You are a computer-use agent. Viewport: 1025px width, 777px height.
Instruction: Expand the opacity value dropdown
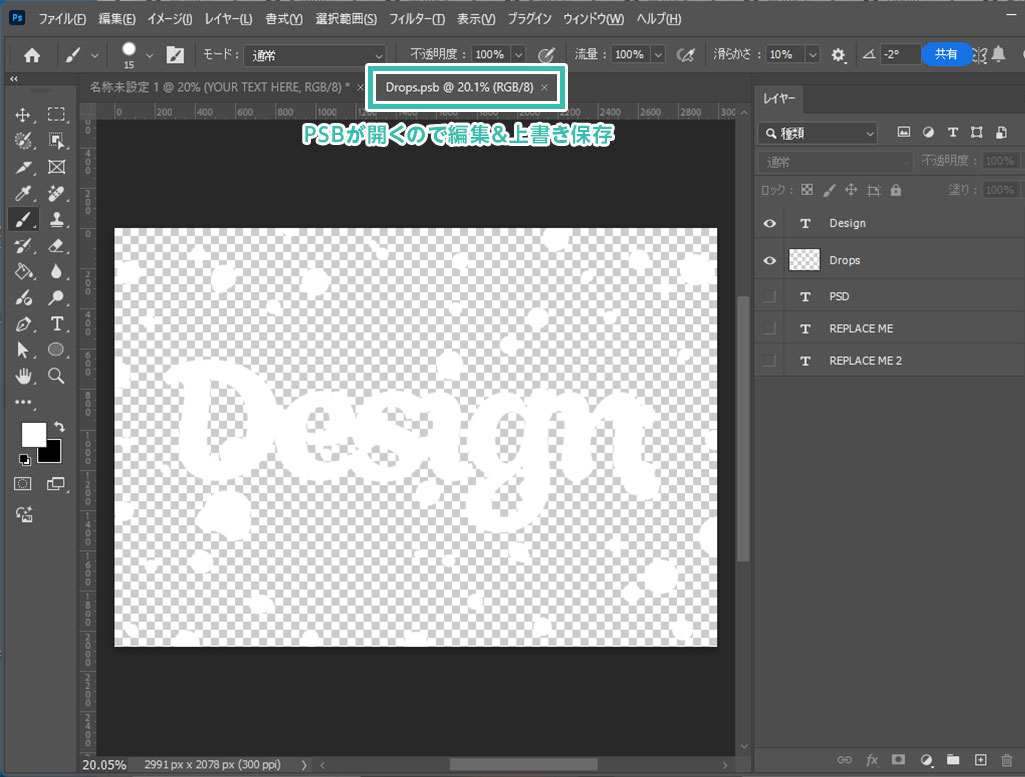click(519, 55)
